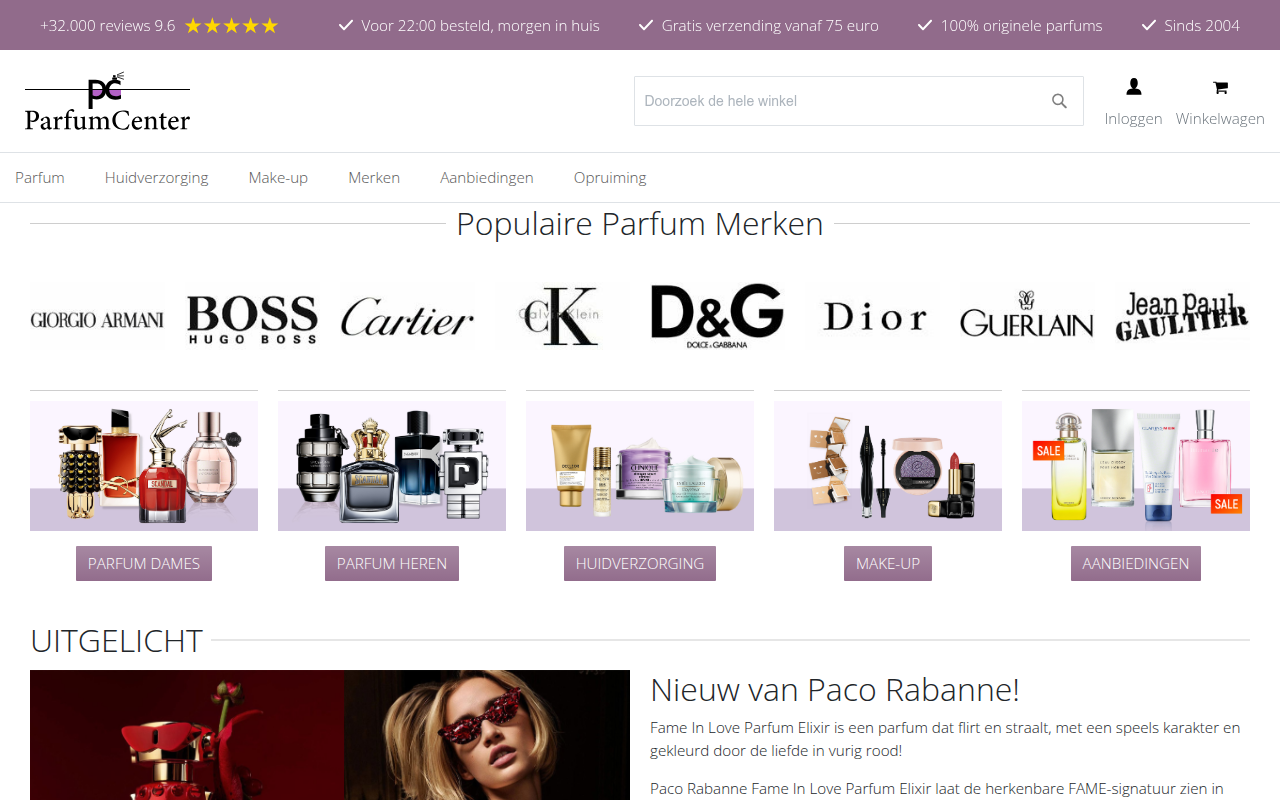Click the Make-up category button
Viewport: 1280px width, 800px height.
point(888,563)
